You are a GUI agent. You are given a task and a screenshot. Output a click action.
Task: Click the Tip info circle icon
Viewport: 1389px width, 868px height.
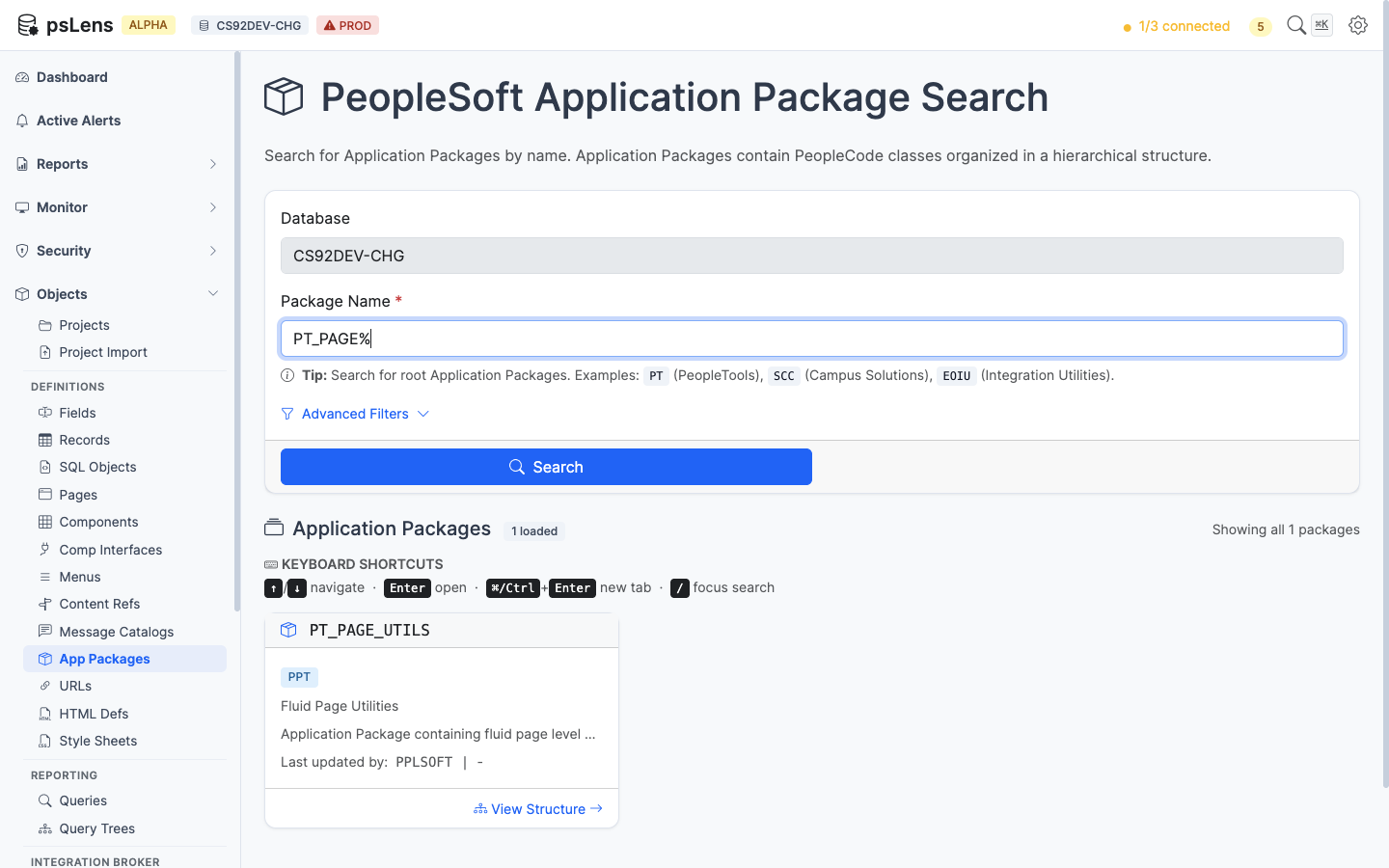click(x=287, y=375)
